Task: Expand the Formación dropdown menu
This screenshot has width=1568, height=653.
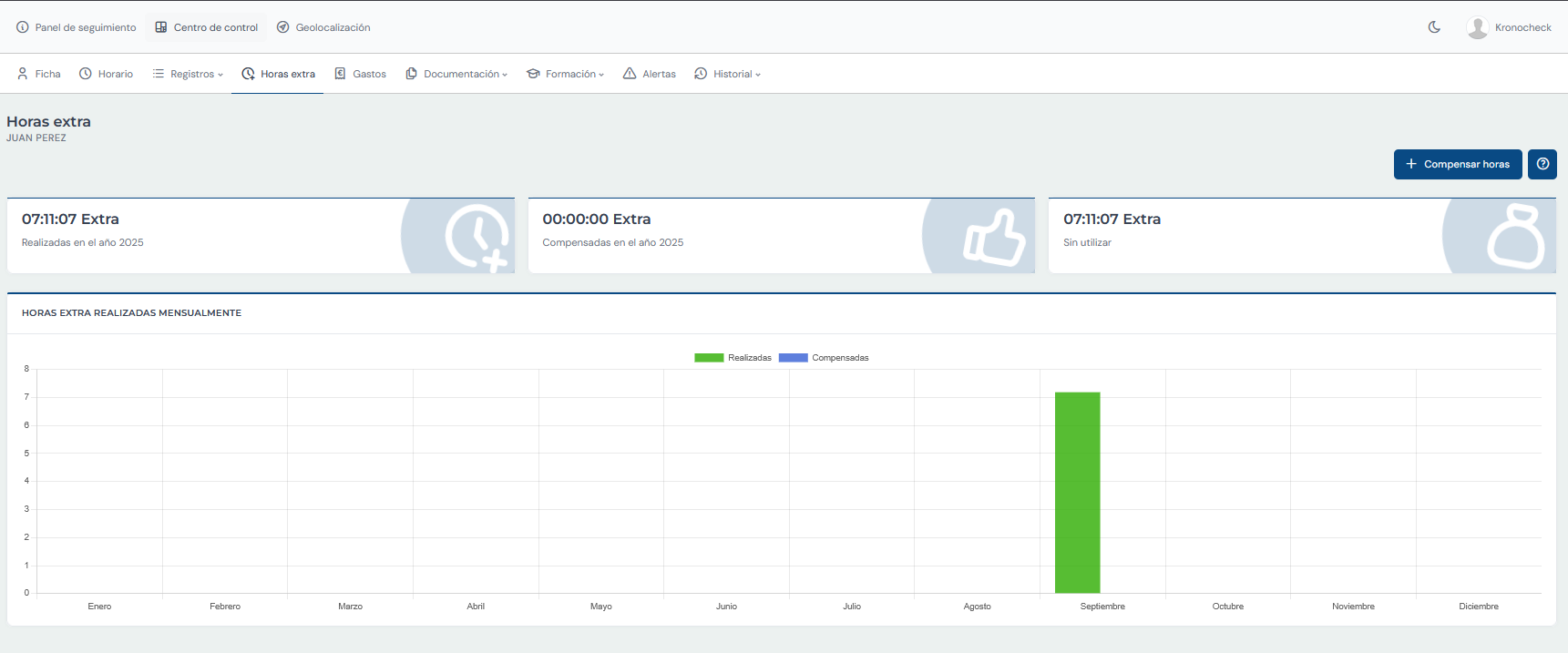Action: click(x=565, y=74)
